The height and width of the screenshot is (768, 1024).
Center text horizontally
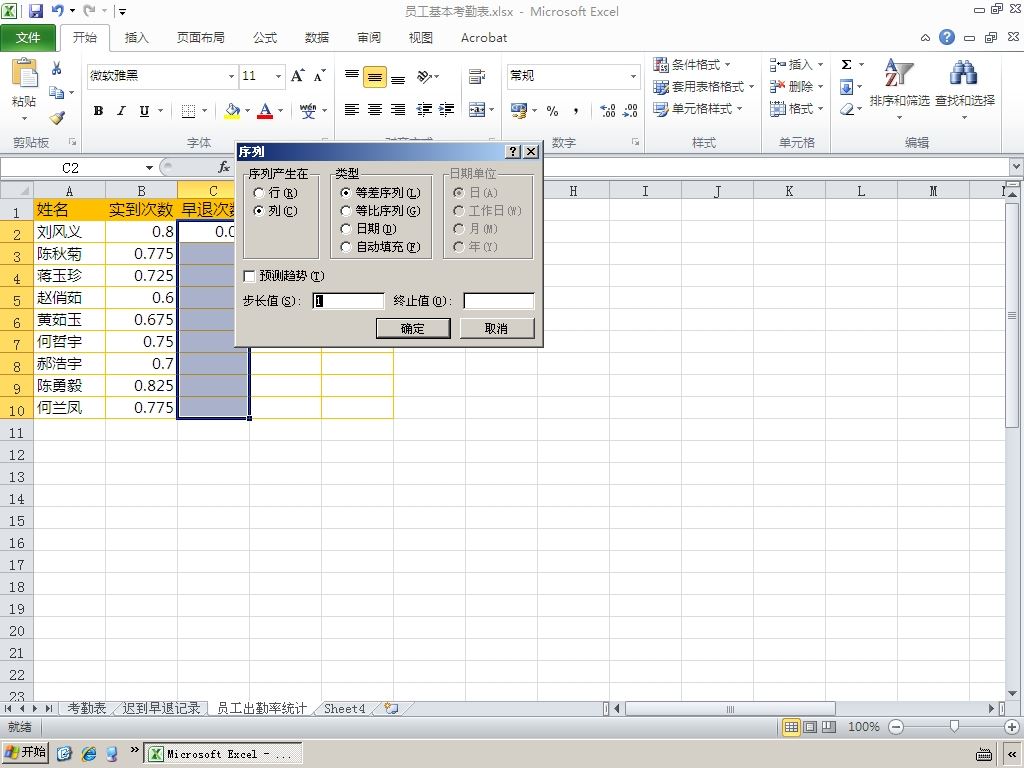tap(375, 110)
